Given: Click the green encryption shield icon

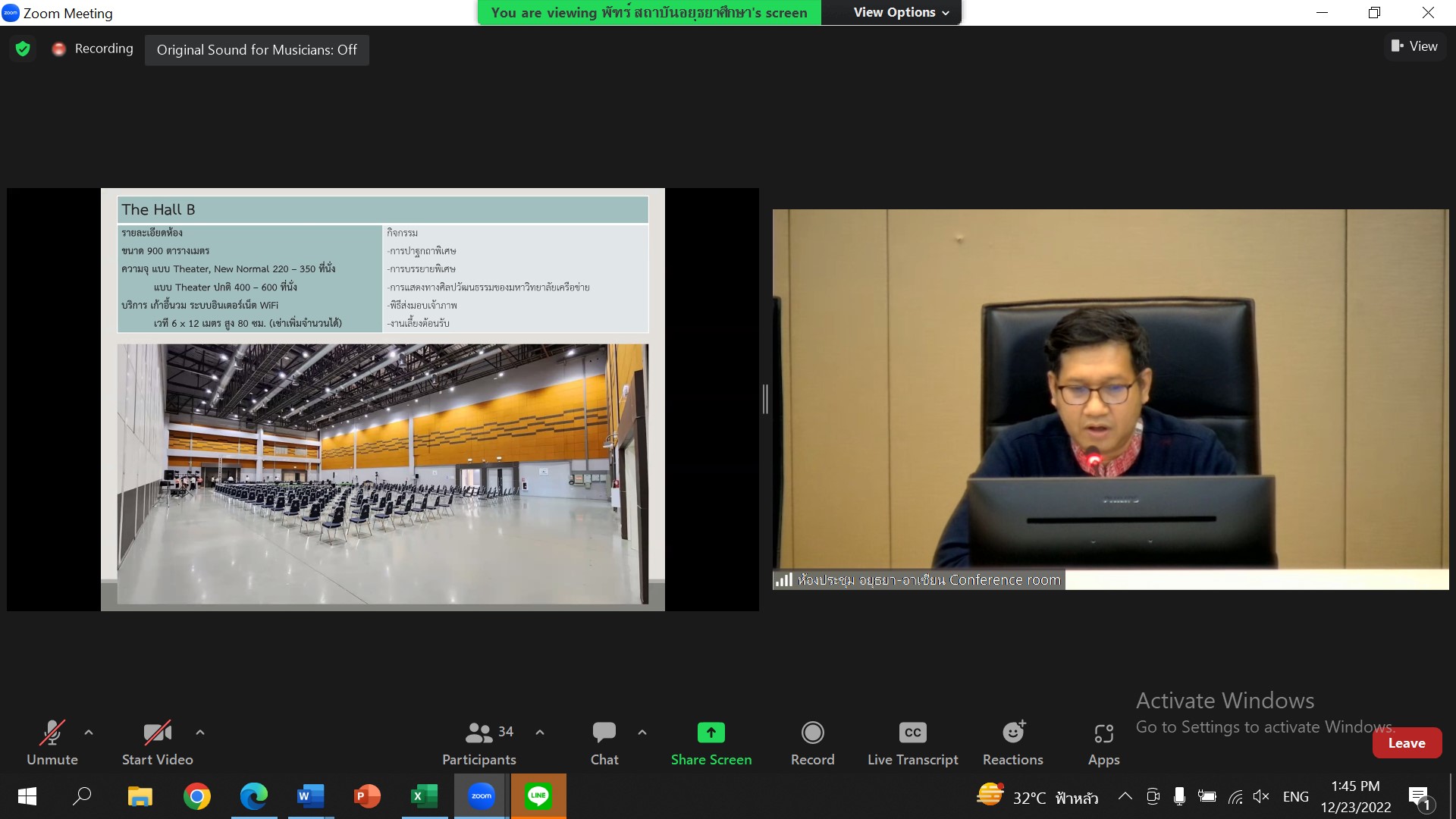Looking at the screenshot, I should pyautogui.click(x=23, y=49).
